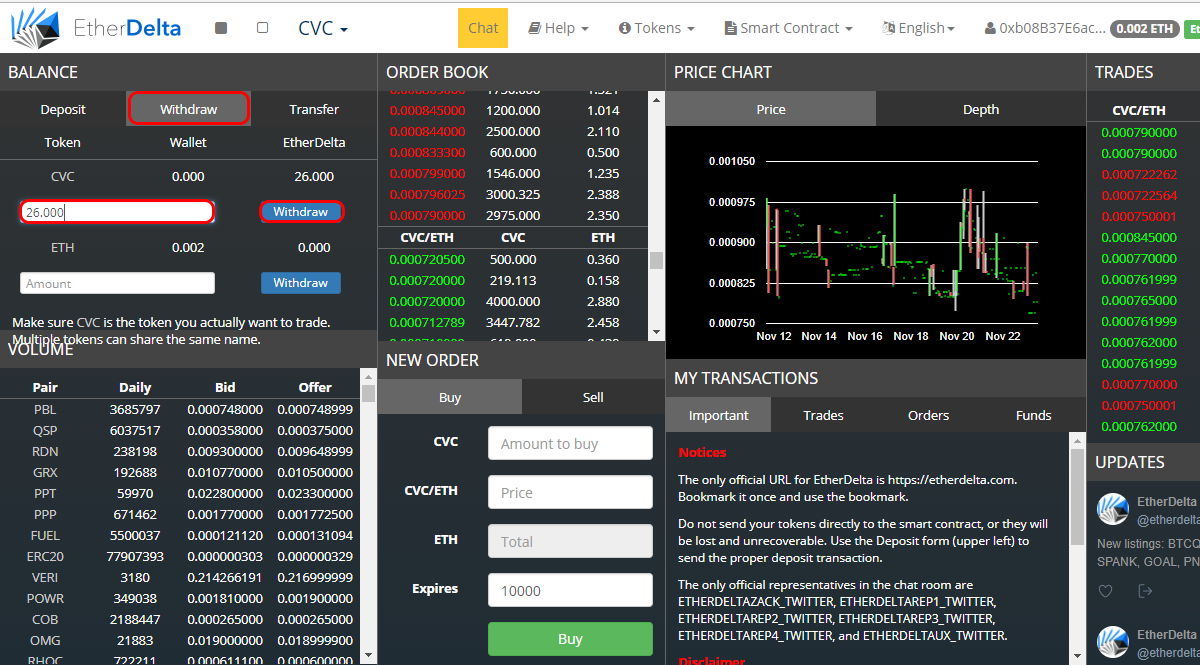This screenshot has width=1200, height=665.
Task: Switch to the light theme square
Action: [x=262, y=28]
